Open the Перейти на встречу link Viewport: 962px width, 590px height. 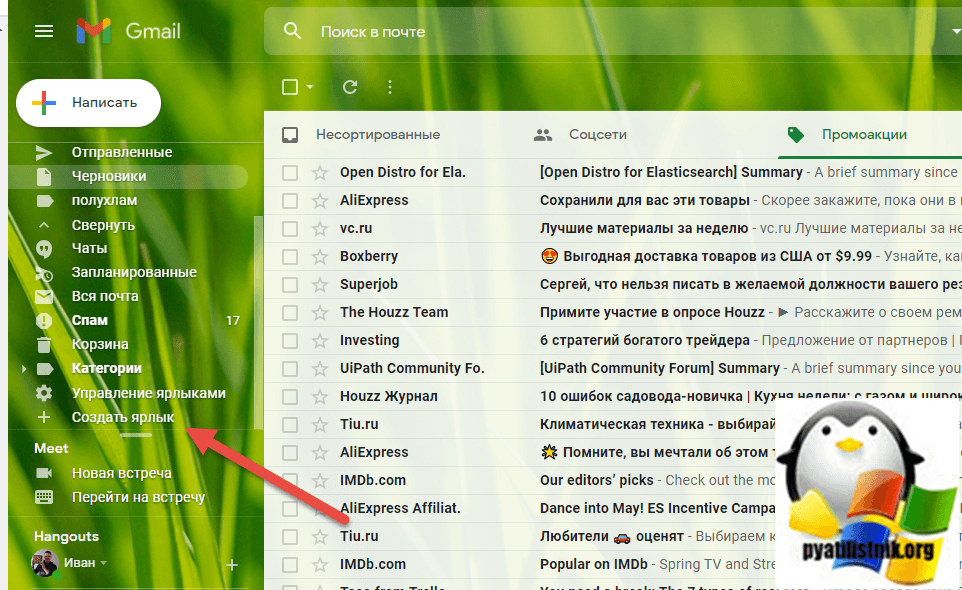[x=138, y=497]
